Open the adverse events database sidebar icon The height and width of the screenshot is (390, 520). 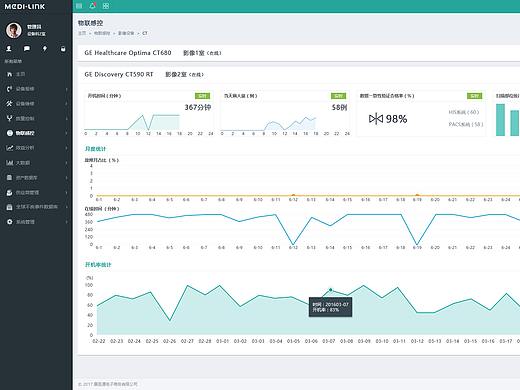coord(9,207)
